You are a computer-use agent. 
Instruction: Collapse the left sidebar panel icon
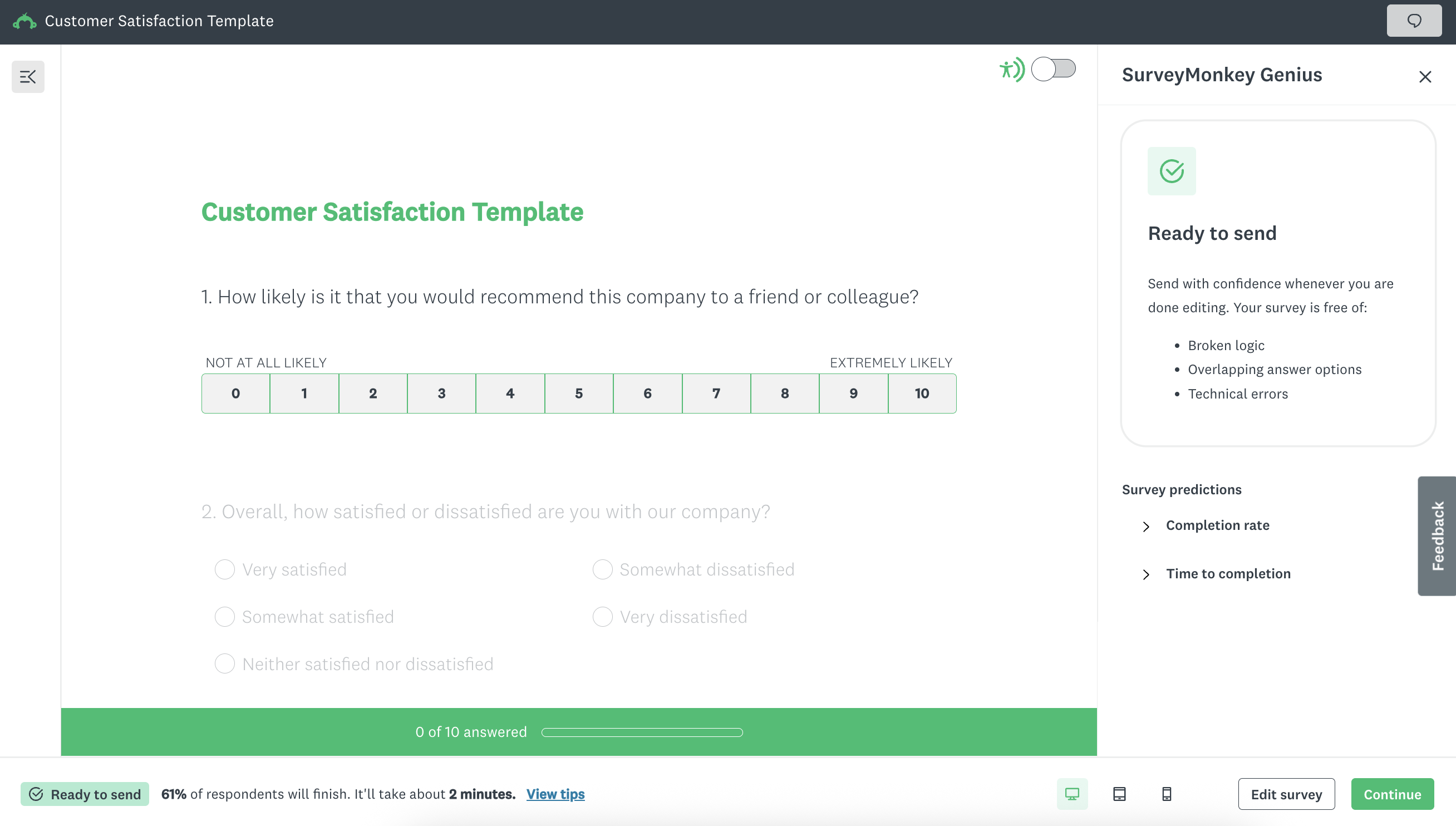(x=28, y=77)
